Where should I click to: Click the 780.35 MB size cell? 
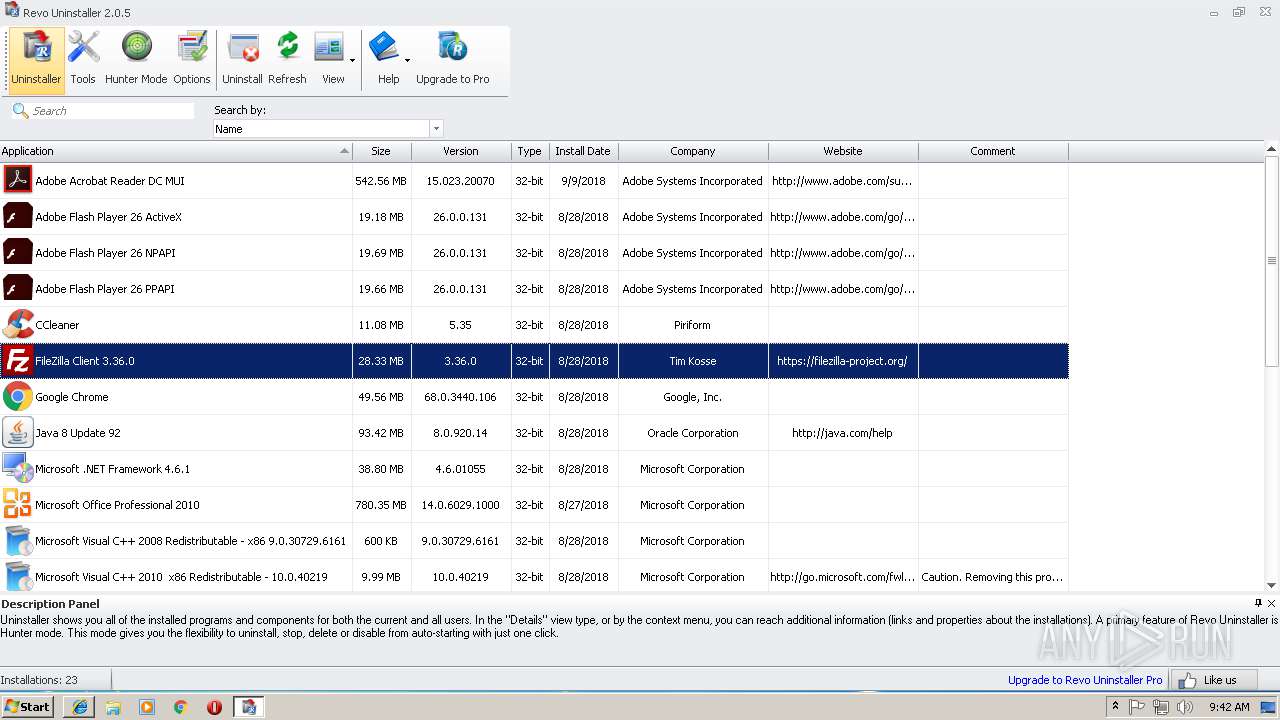381,505
